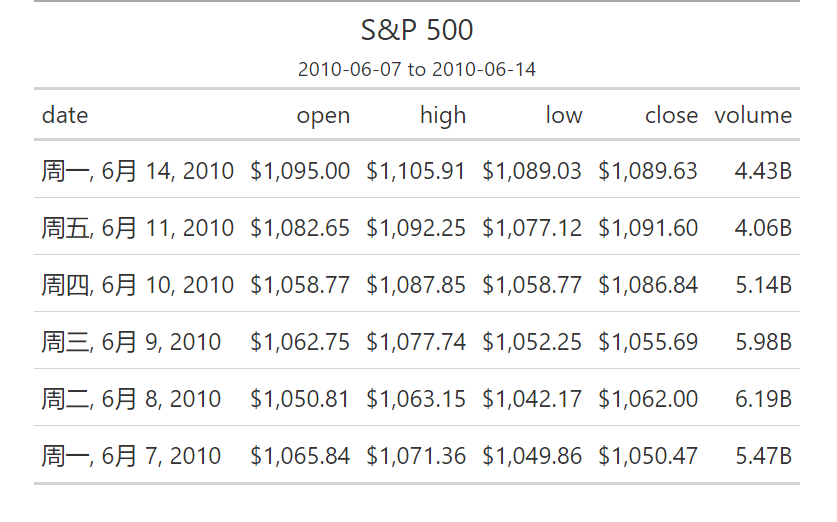Click close value $1,091.60
837x522 pixels.
[648, 228]
